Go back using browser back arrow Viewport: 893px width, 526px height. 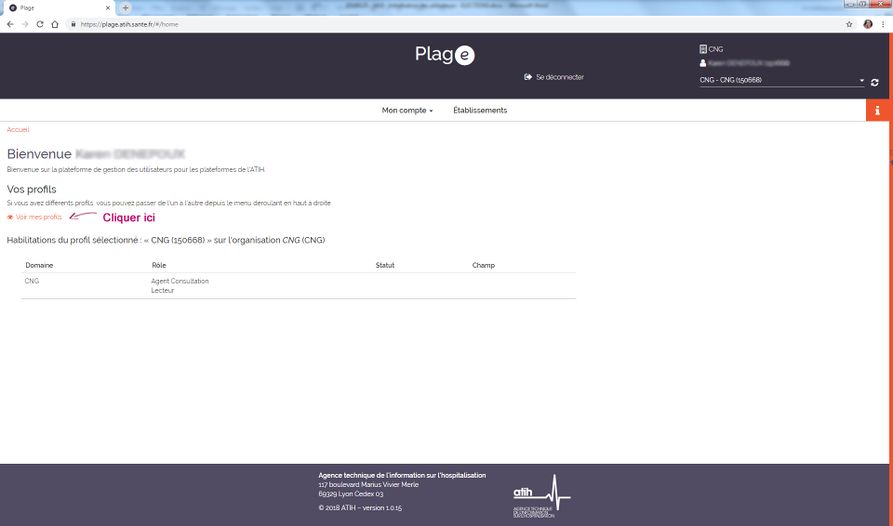10,24
